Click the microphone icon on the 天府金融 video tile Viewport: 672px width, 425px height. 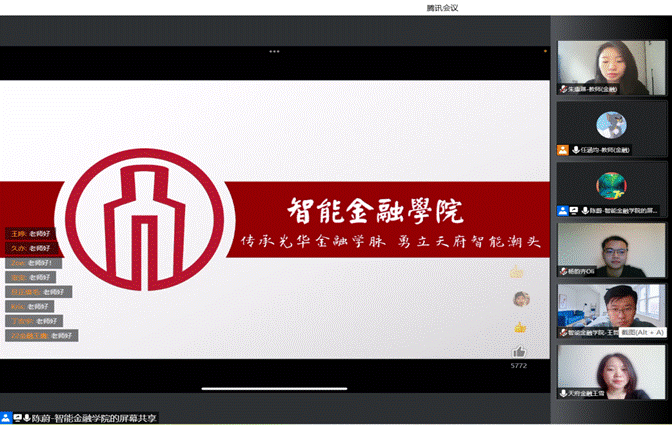[564, 393]
